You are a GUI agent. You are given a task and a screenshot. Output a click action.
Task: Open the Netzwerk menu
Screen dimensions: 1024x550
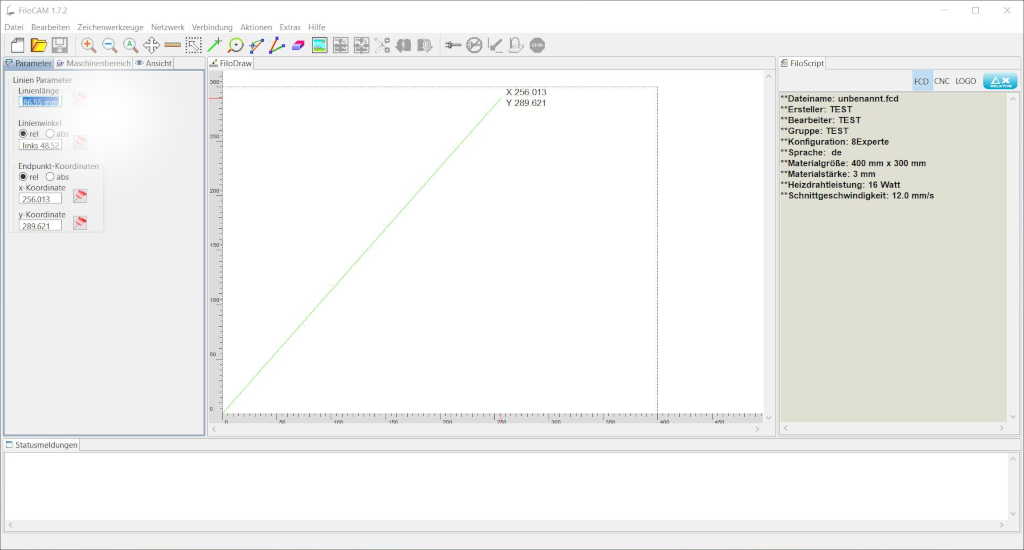[x=168, y=27]
